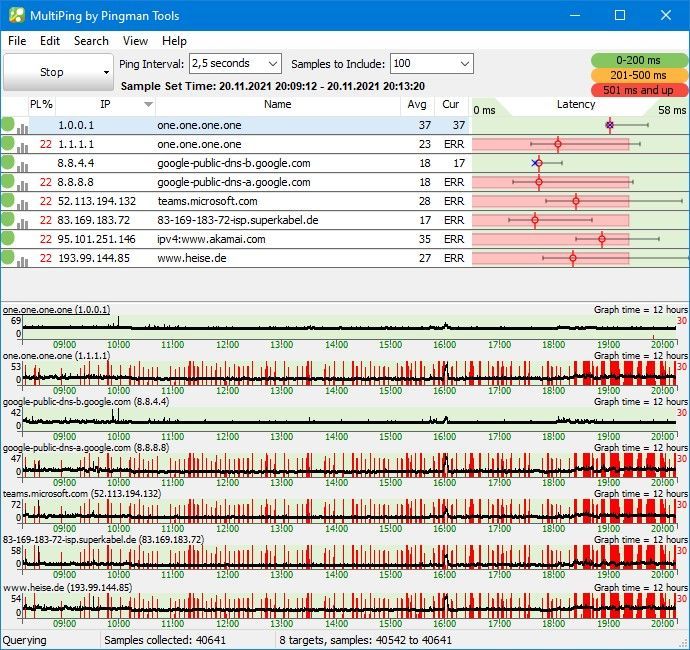The image size is (690, 650).
Task: Toggle graph icon for 8.8.4.4 row
Action: [22, 166]
